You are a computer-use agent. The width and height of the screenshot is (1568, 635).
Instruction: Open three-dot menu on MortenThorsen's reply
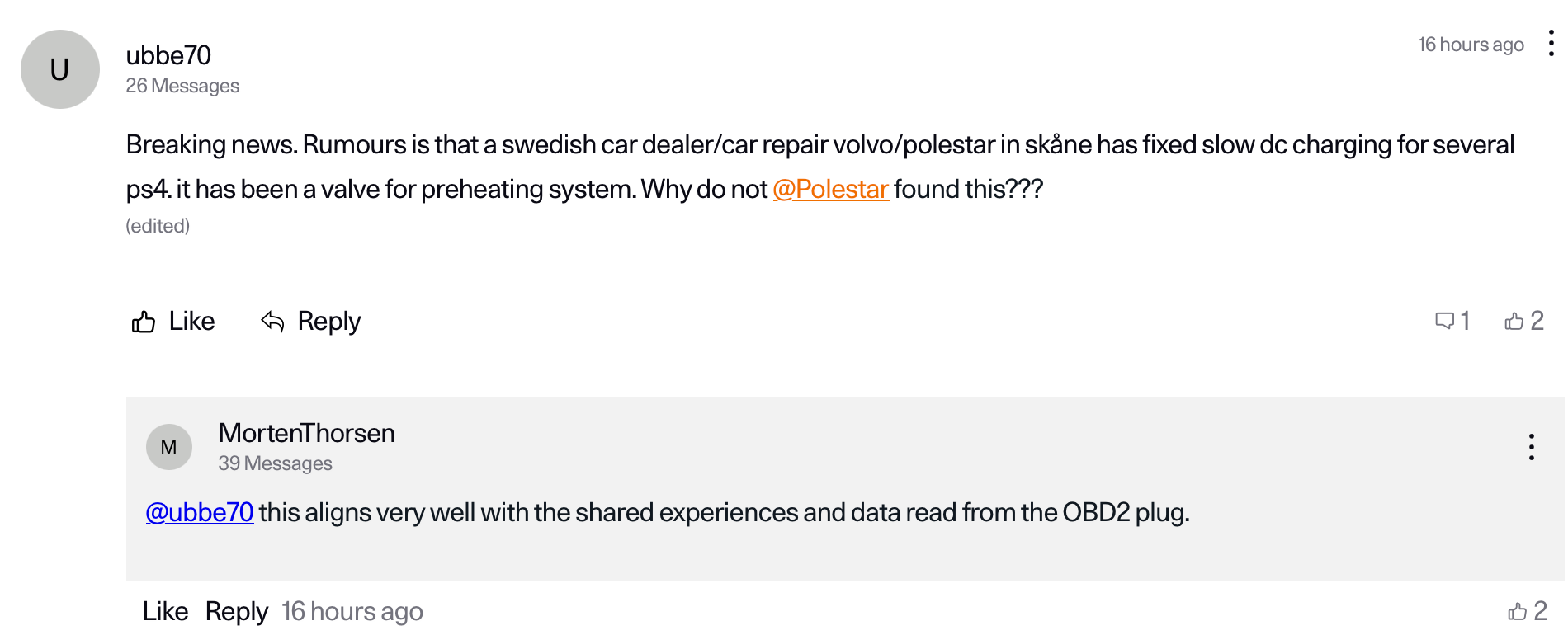(1531, 447)
